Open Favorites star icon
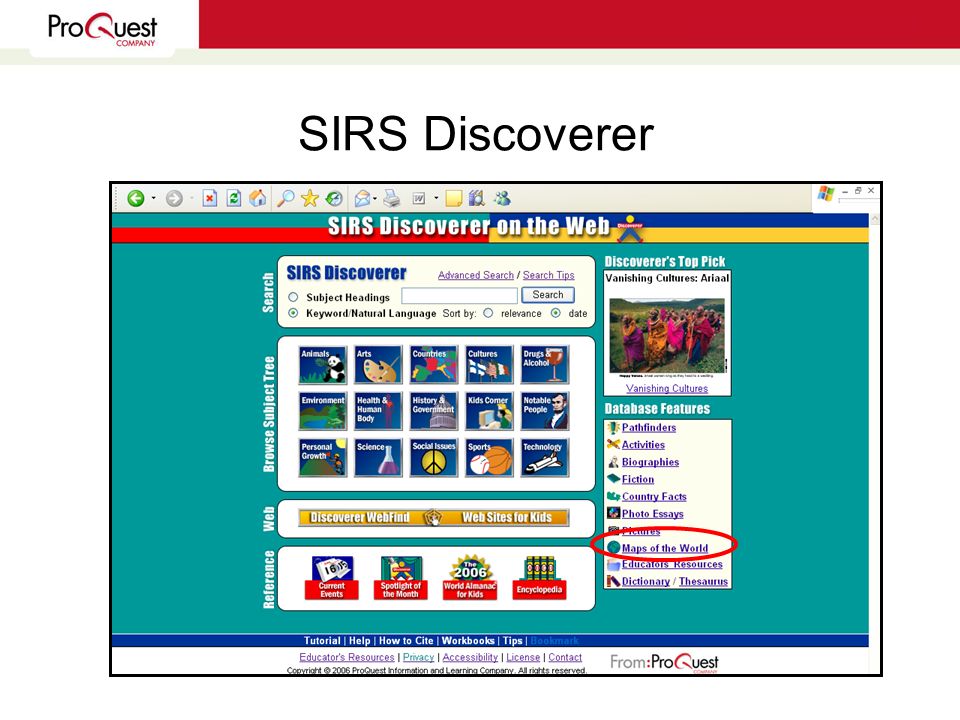960x720 pixels. click(310, 198)
